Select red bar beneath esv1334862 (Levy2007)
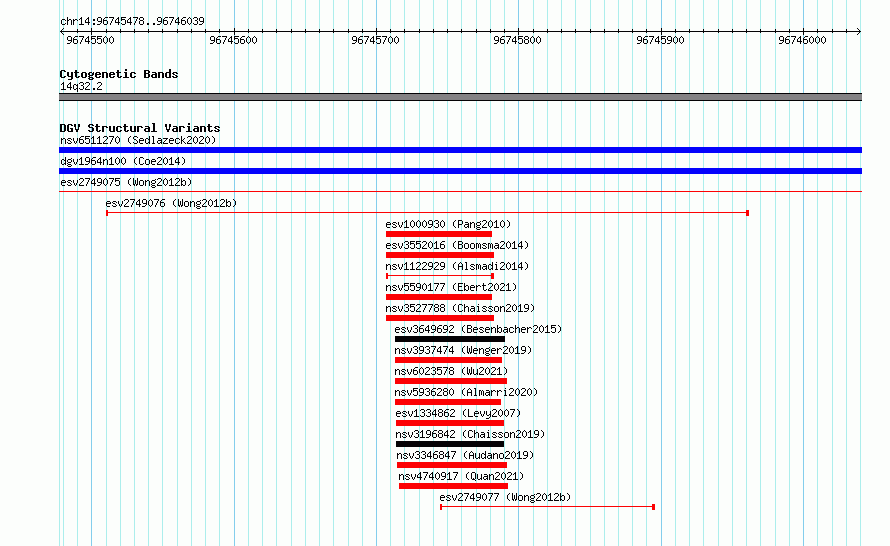890x546 pixels. point(450,423)
